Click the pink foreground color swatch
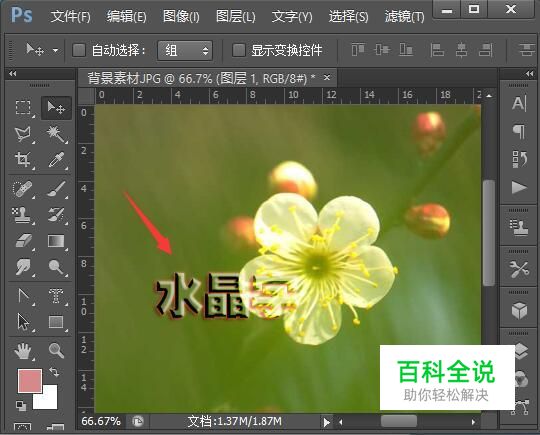 [x=30, y=381]
